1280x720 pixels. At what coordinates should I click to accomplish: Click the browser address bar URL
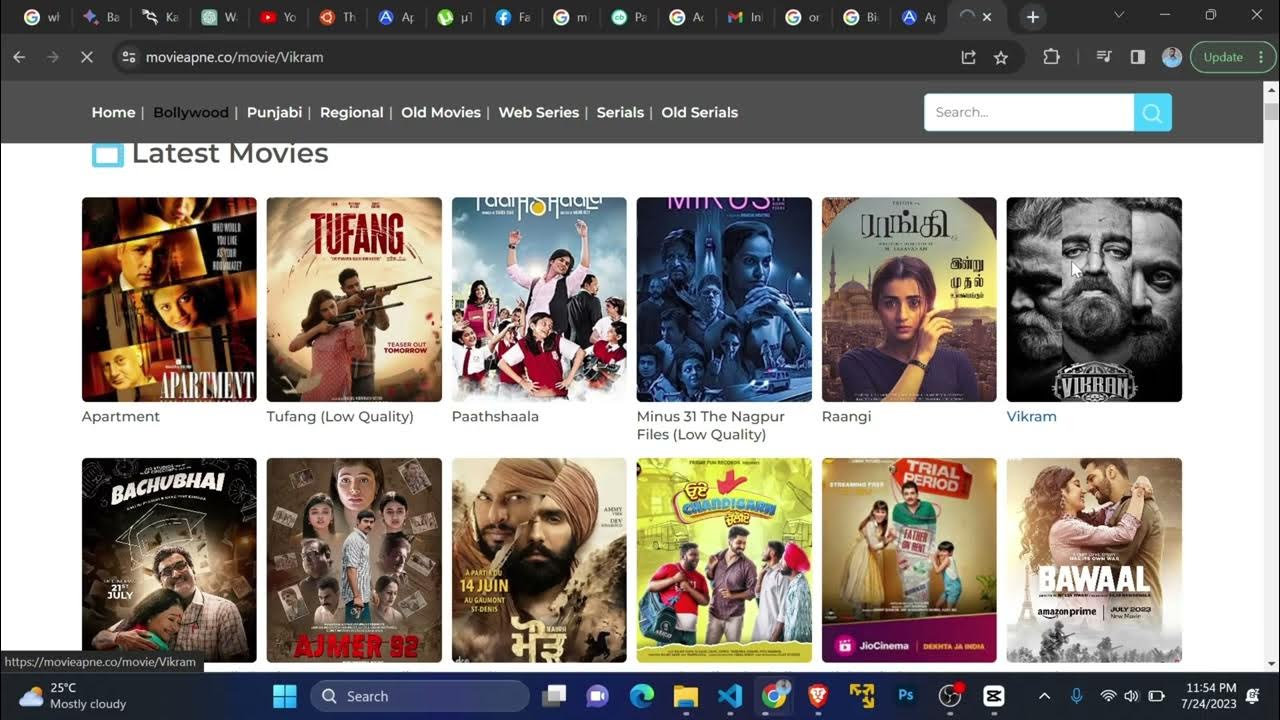pos(234,57)
